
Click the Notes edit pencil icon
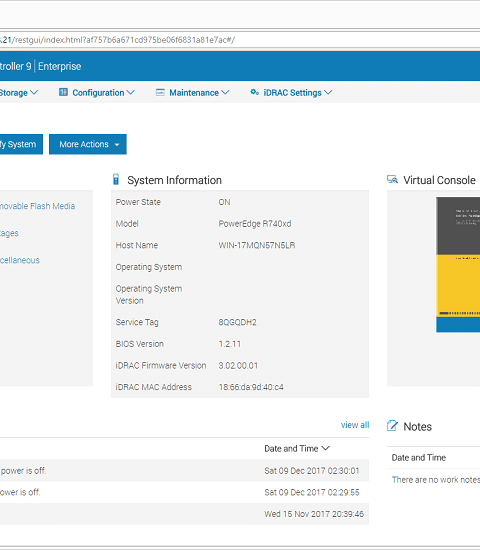pos(392,426)
